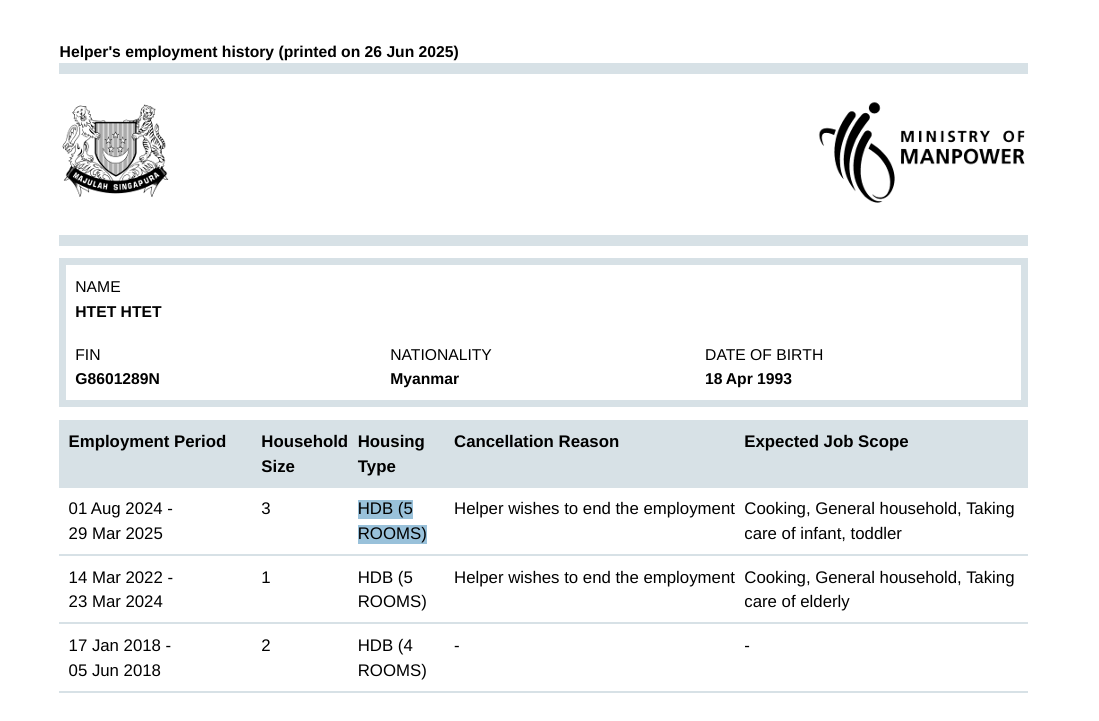The height and width of the screenshot is (721, 1099).
Task: Click job scope mentioning care of elderly
Action: coord(878,590)
